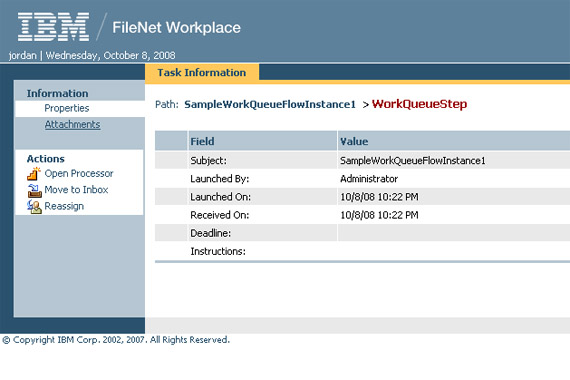Click the Received On date value
Image resolution: width=570 pixels, height=380 pixels.
click(x=379, y=215)
